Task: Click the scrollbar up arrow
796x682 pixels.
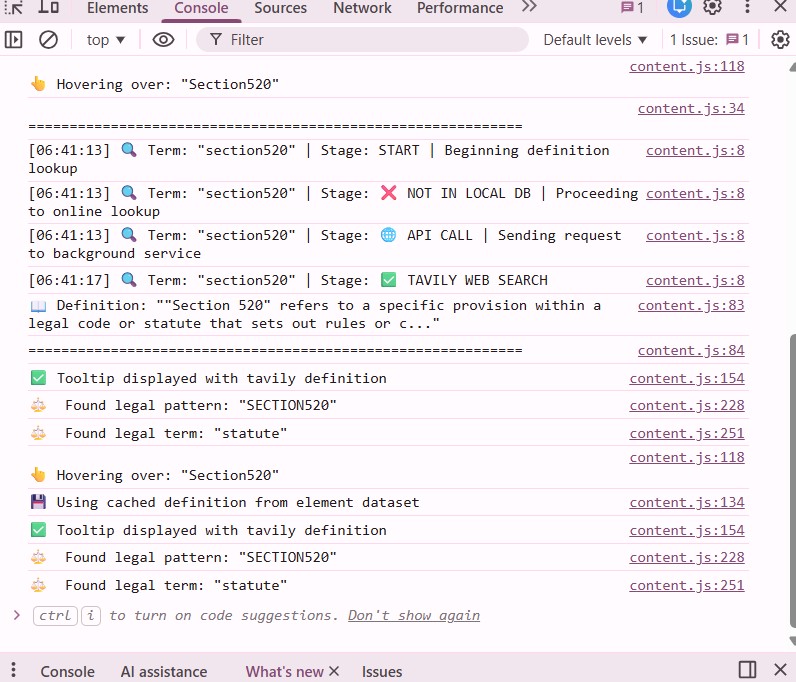Action: pos(792,68)
